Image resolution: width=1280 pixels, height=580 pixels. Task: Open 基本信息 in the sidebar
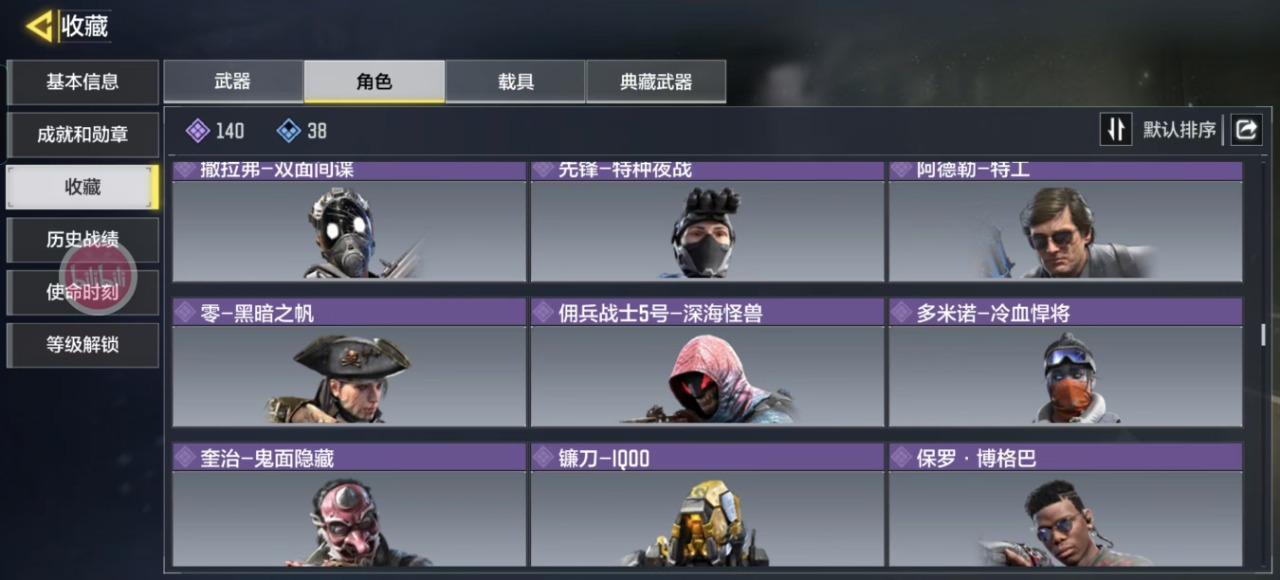[x=82, y=82]
